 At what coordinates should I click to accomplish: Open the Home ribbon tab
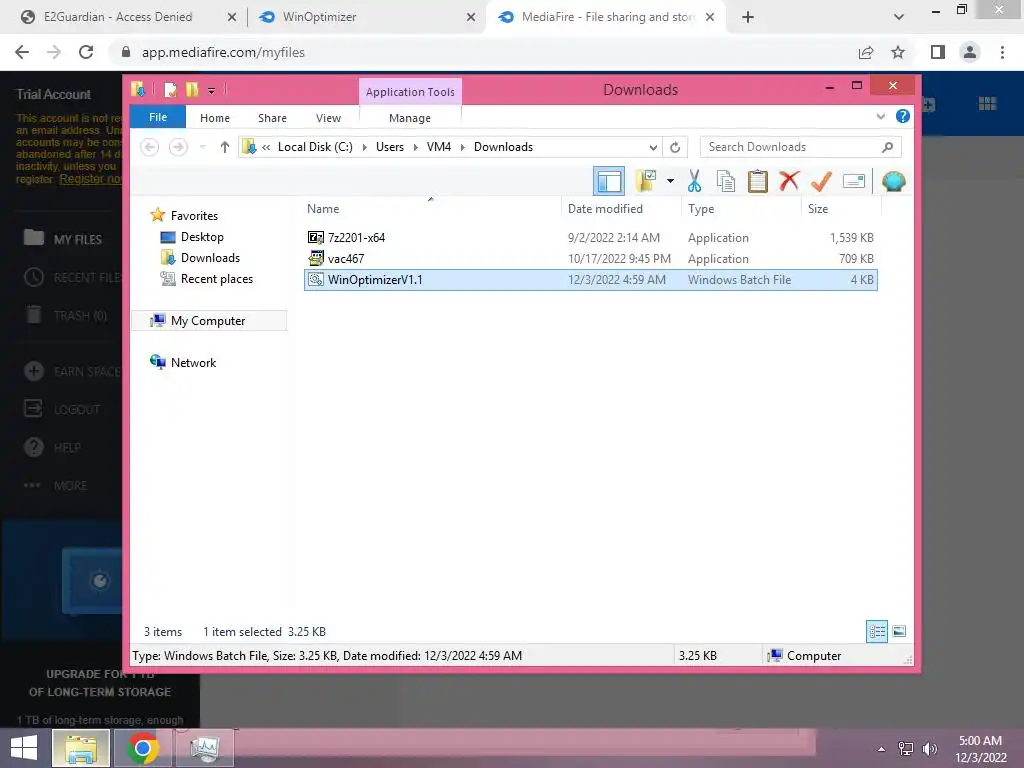215,118
